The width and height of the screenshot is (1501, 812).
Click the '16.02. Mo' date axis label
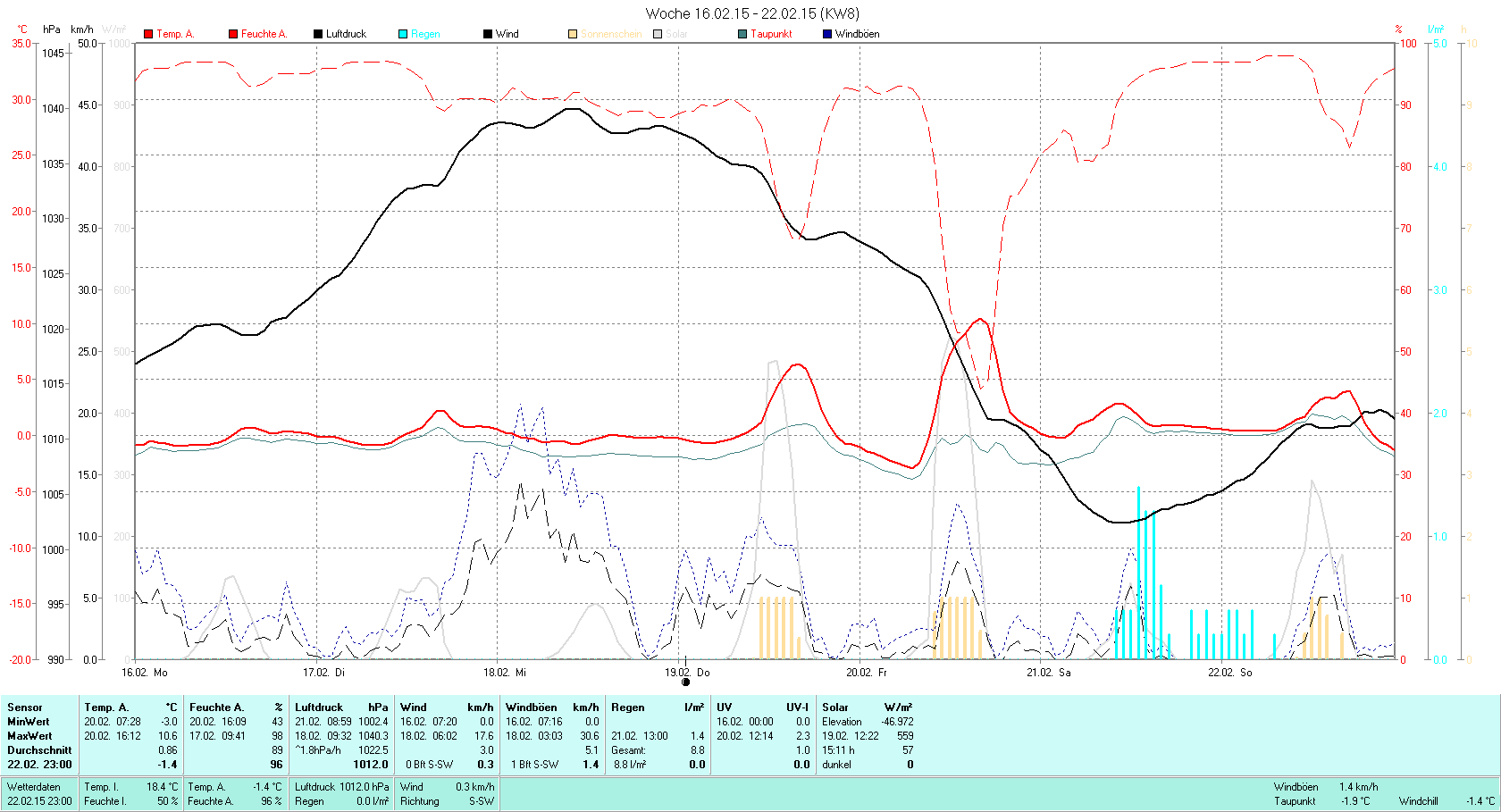tap(145, 672)
